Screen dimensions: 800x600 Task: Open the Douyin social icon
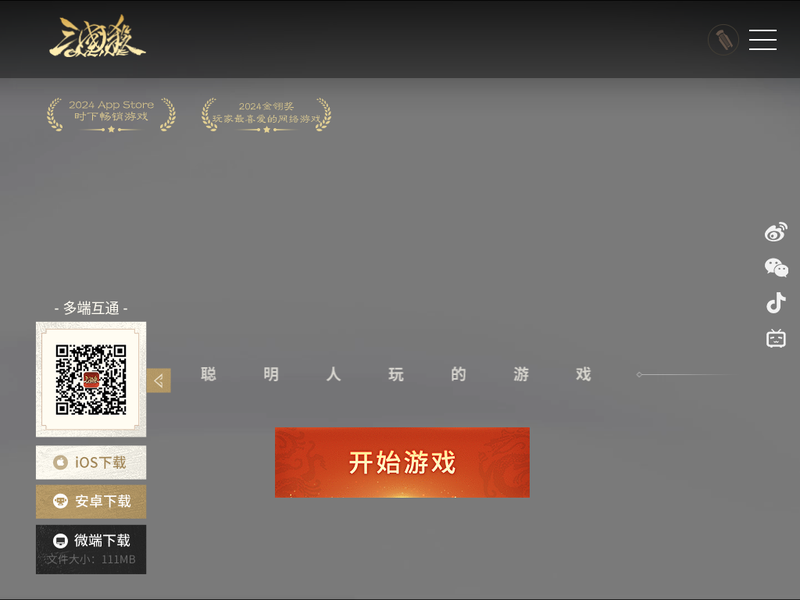pos(776,303)
